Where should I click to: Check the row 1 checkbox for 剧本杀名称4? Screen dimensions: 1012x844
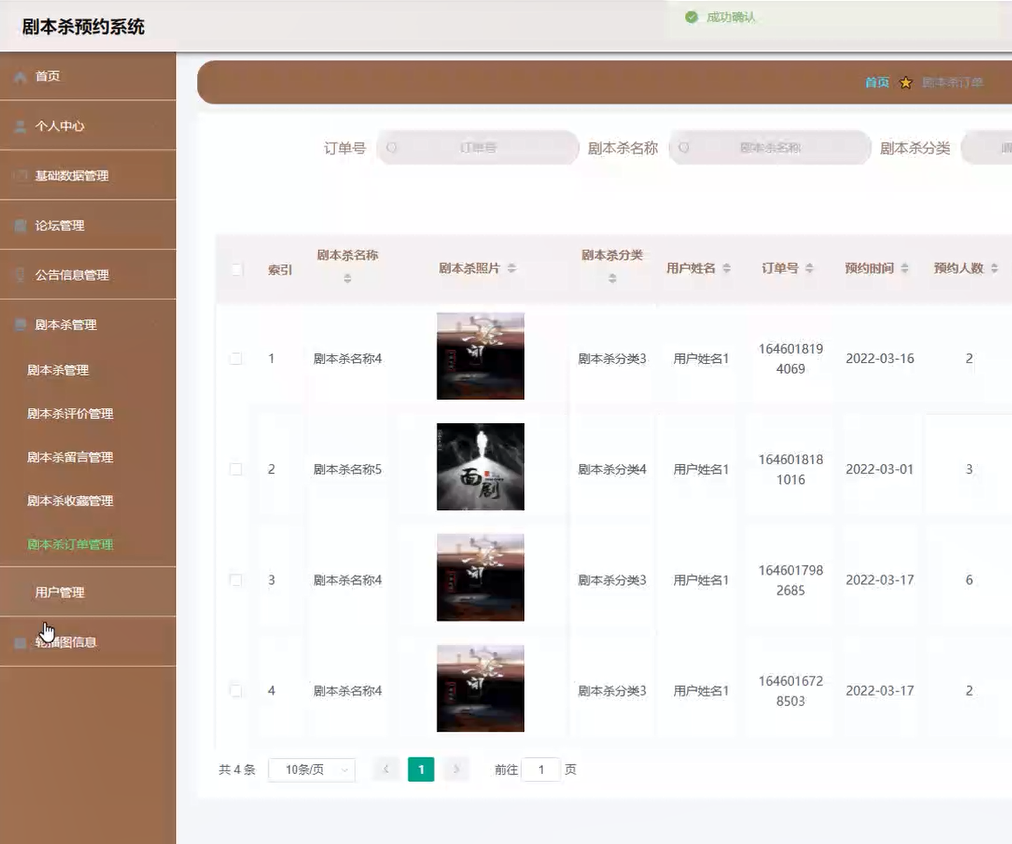pos(236,359)
